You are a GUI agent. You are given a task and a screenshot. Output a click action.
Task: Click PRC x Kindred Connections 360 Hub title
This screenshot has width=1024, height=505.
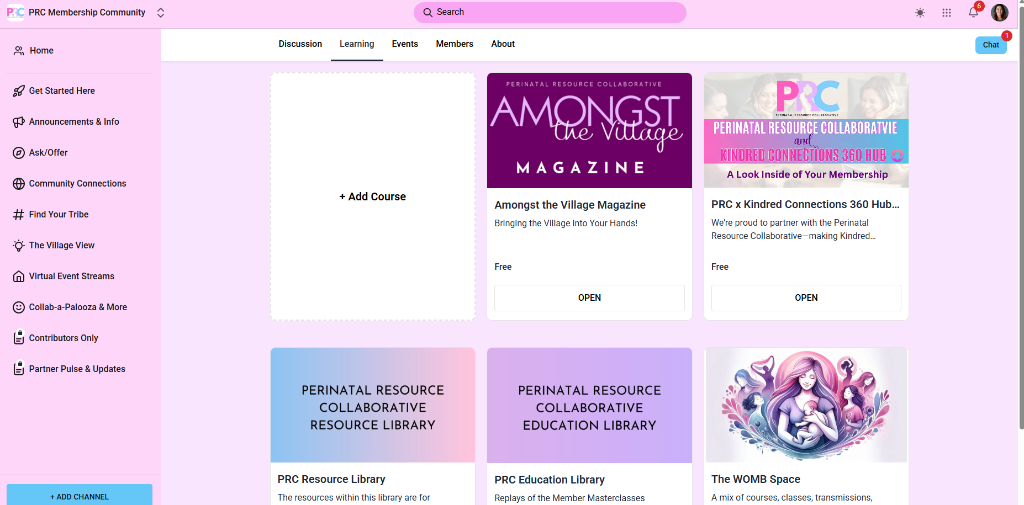coord(805,205)
